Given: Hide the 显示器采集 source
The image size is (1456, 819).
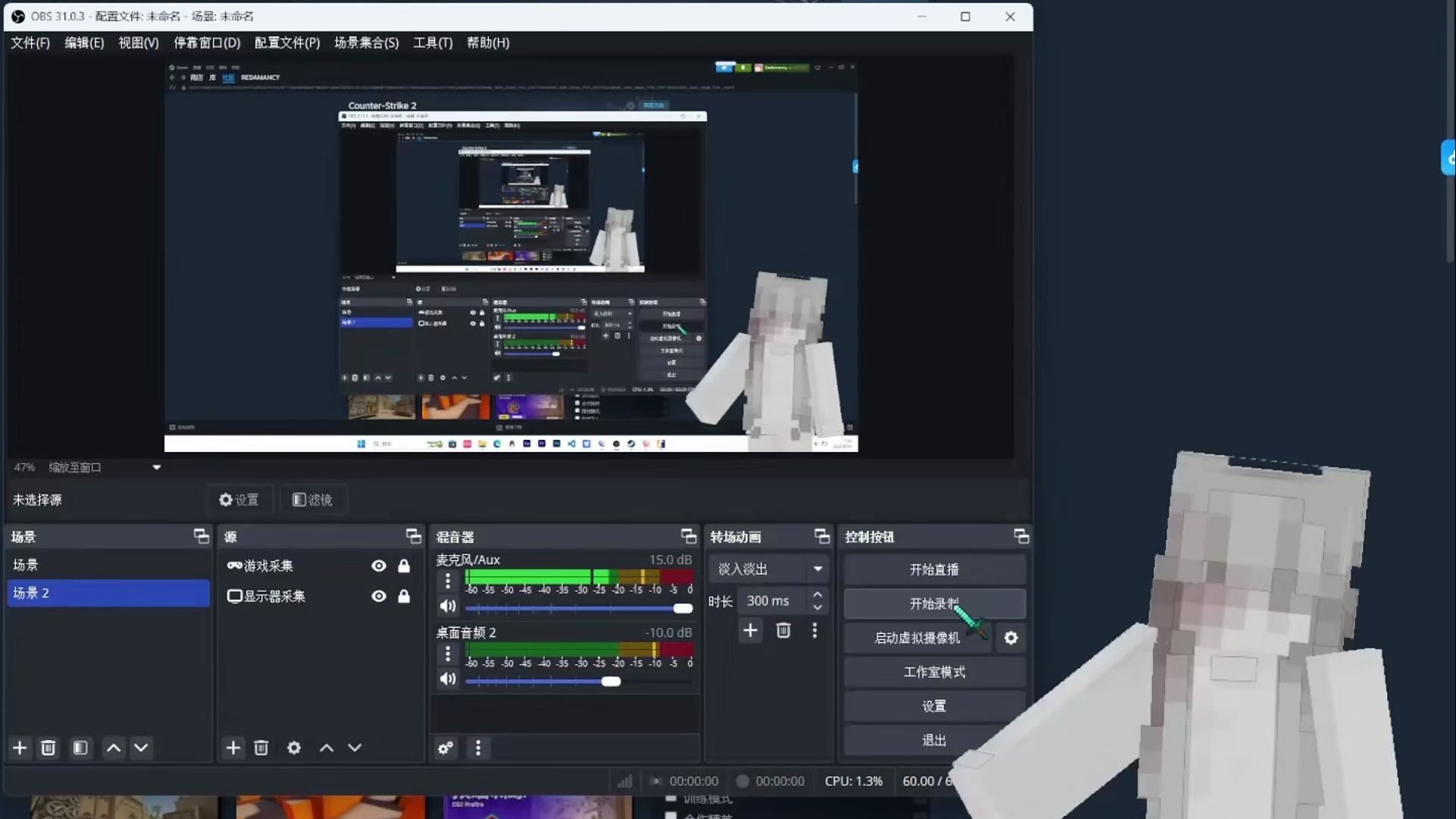Looking at the screenshot, I should (378, 596).
